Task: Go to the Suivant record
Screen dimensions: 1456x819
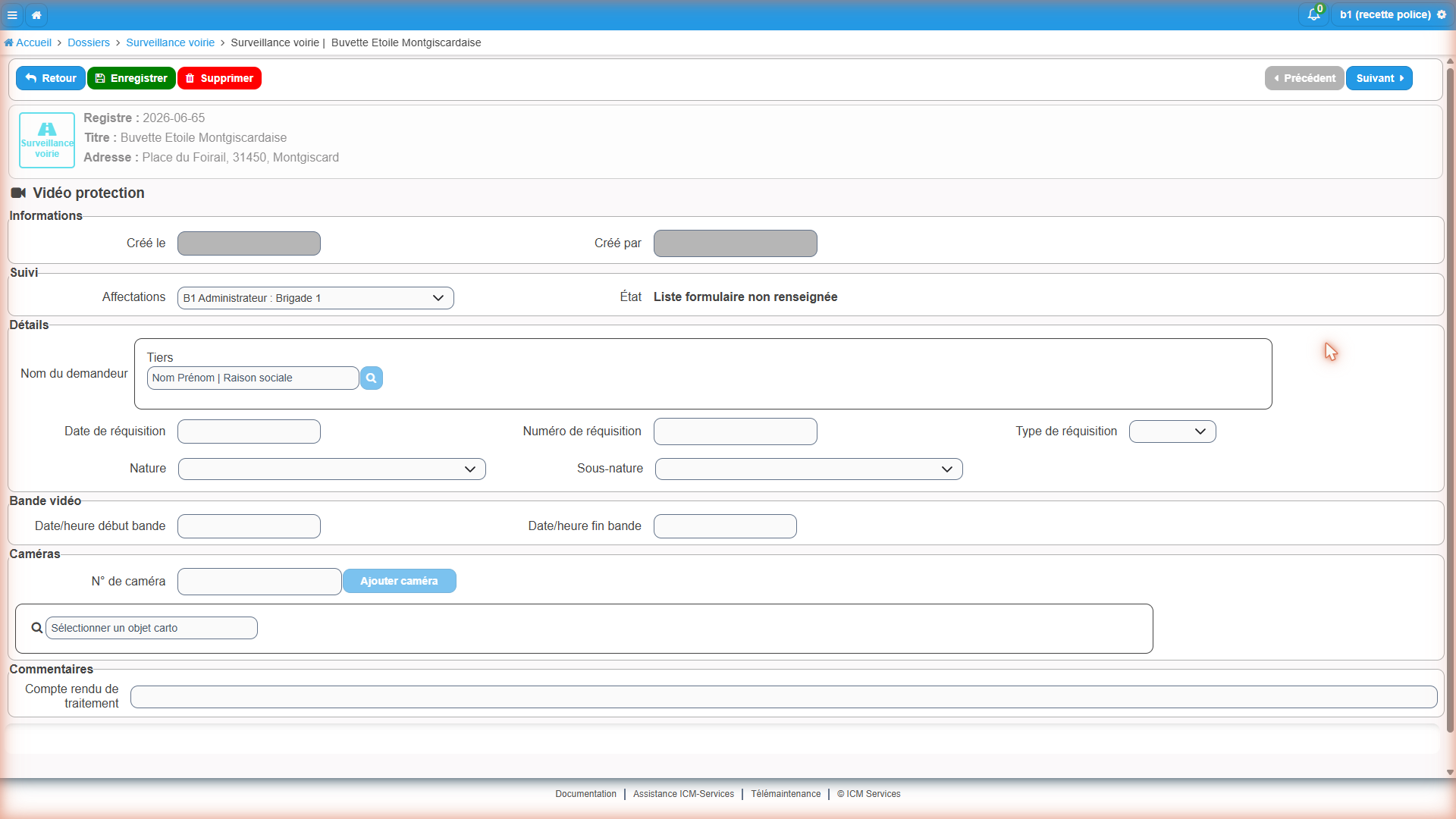Action: click(1379, 78)
